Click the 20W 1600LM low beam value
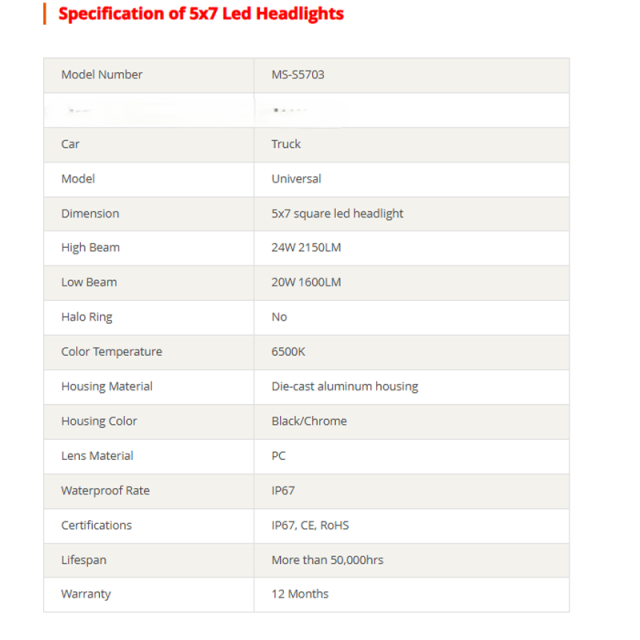The height and width of the screenshot is (640, 640). pos(306,282)
